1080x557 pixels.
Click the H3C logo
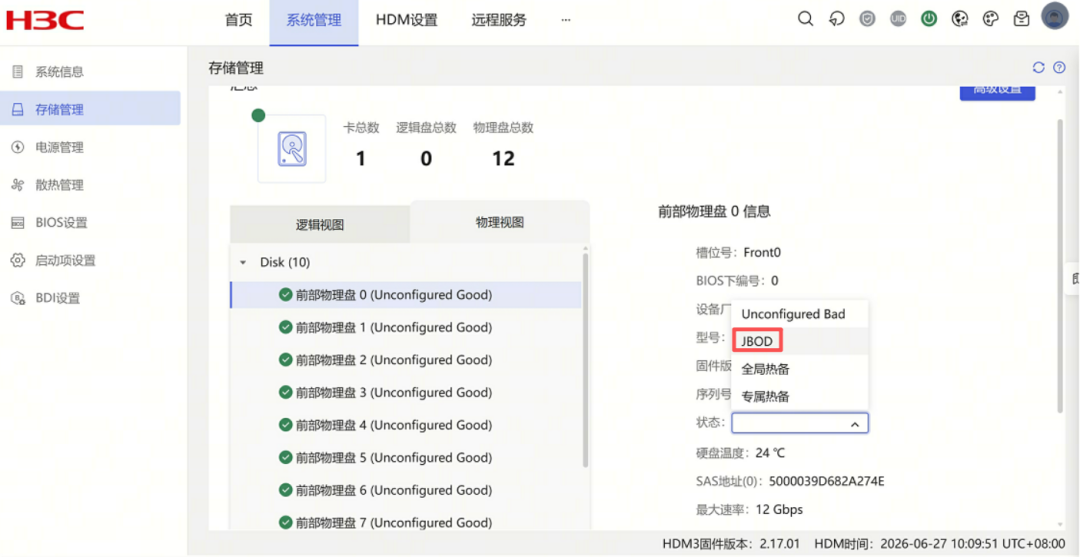coord(44,19)
